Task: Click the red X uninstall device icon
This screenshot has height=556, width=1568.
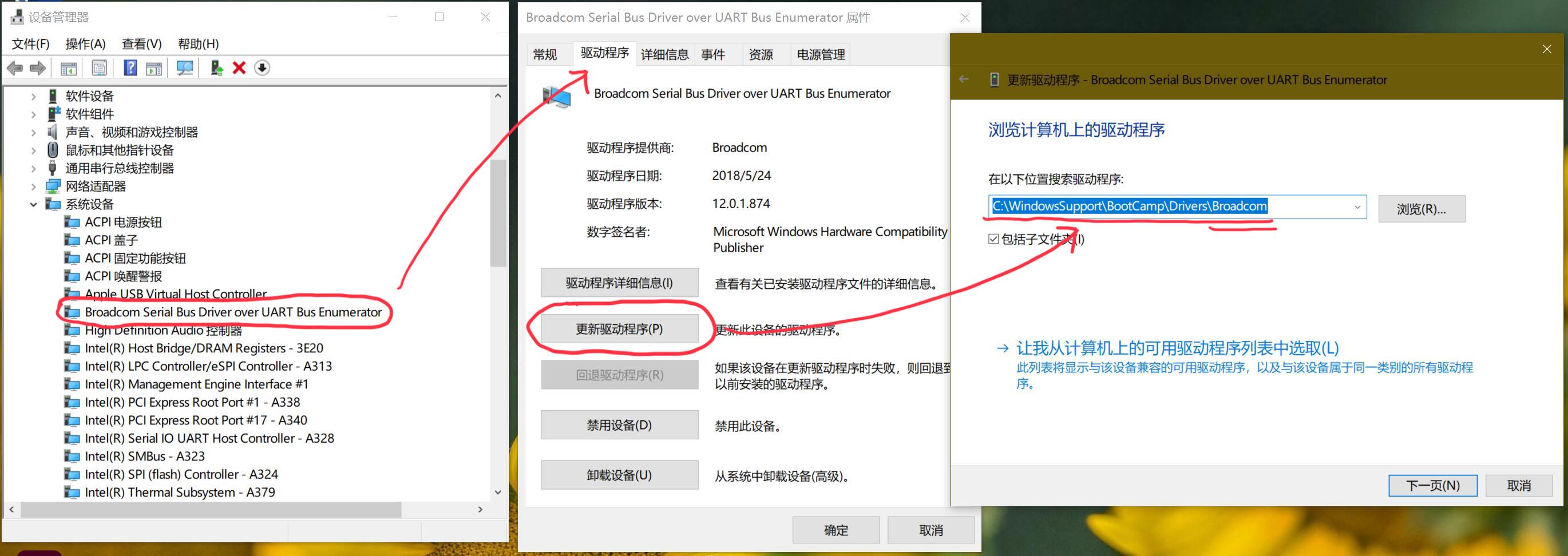Action: pyautogui.click(x=239, y=68)
